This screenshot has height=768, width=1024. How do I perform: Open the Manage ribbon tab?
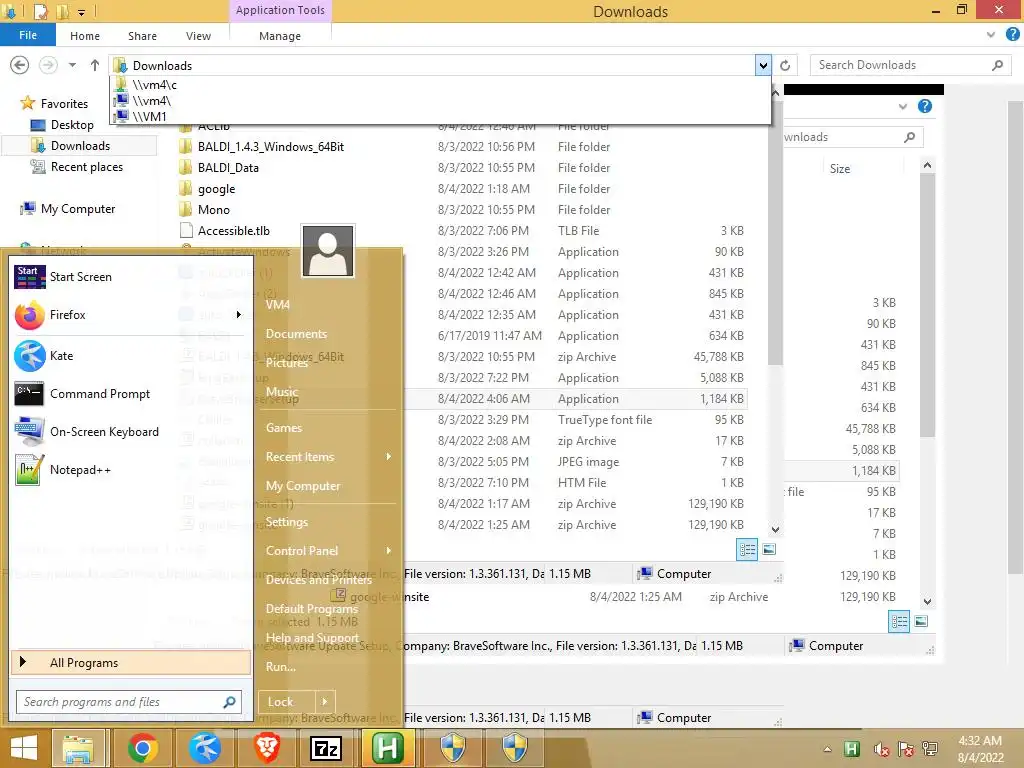pyautogui.click(x=280, y=36)
